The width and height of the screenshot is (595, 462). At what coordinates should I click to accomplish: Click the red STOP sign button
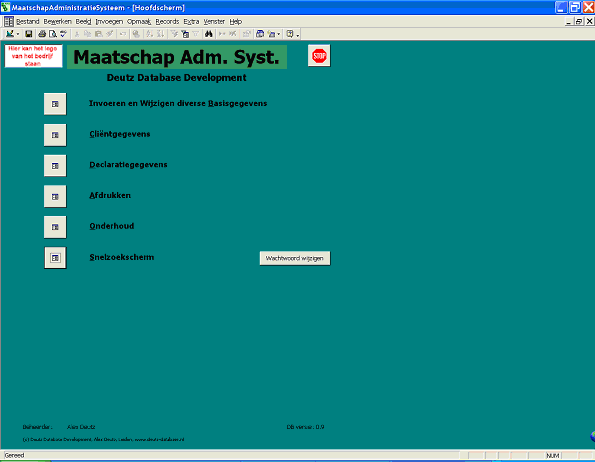point(319,55)
